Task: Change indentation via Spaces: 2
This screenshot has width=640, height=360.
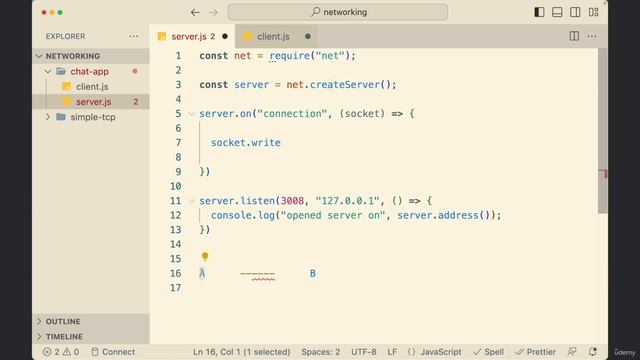Action: [320, 352]
